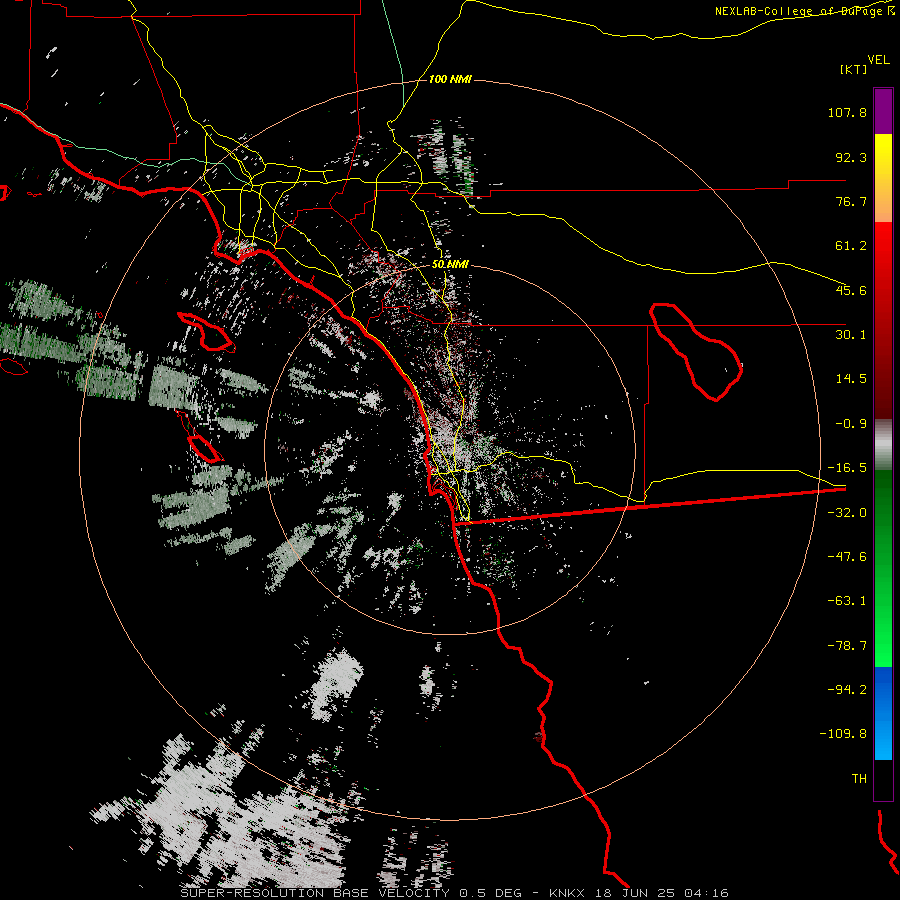Select the 92.3 scale value
The image size is (900, 900).
851,157
